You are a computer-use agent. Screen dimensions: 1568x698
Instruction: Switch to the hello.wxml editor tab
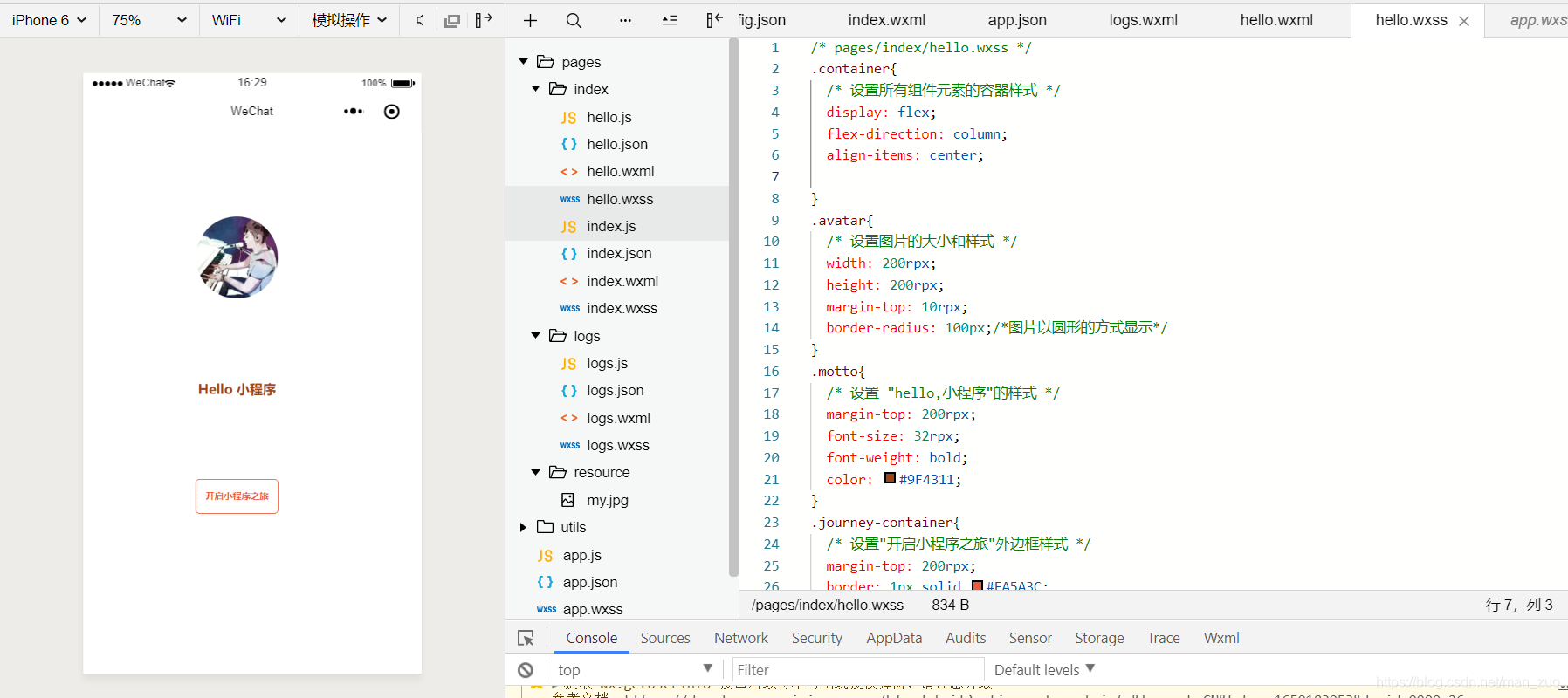(x=1276, y=20)
